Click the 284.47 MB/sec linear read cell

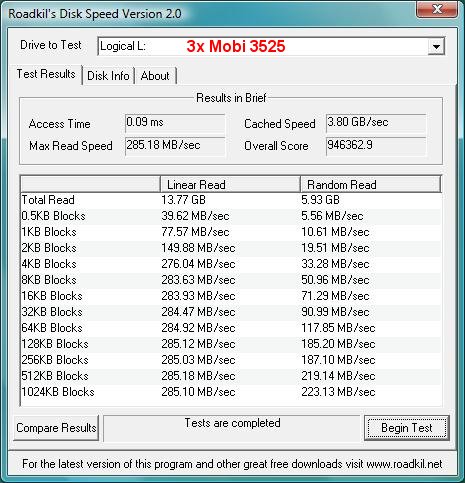tap(198, 312)
